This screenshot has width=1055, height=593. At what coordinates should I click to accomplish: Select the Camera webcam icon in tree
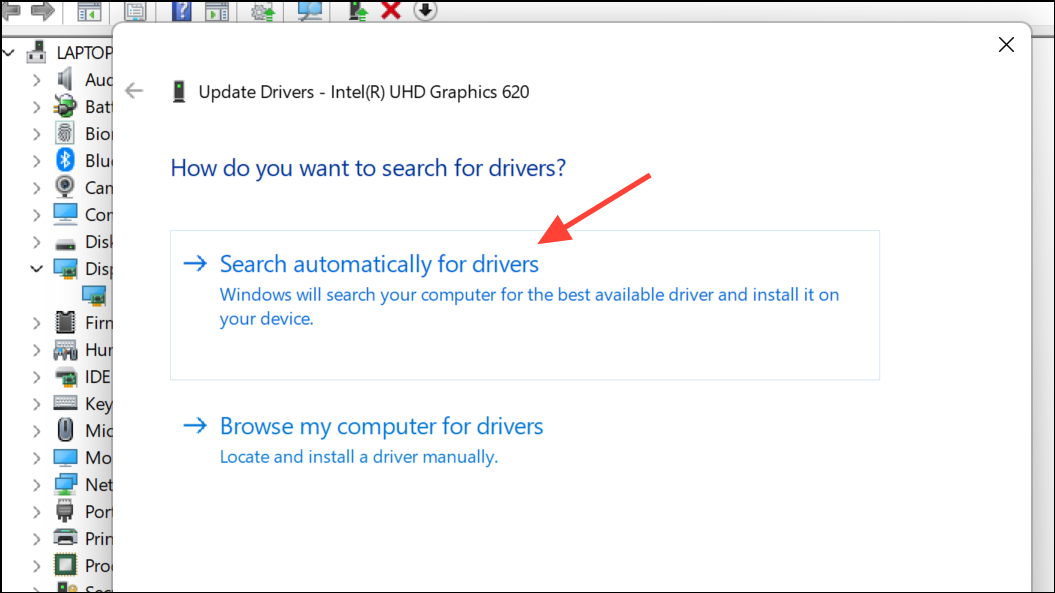[x=65, y=187]
